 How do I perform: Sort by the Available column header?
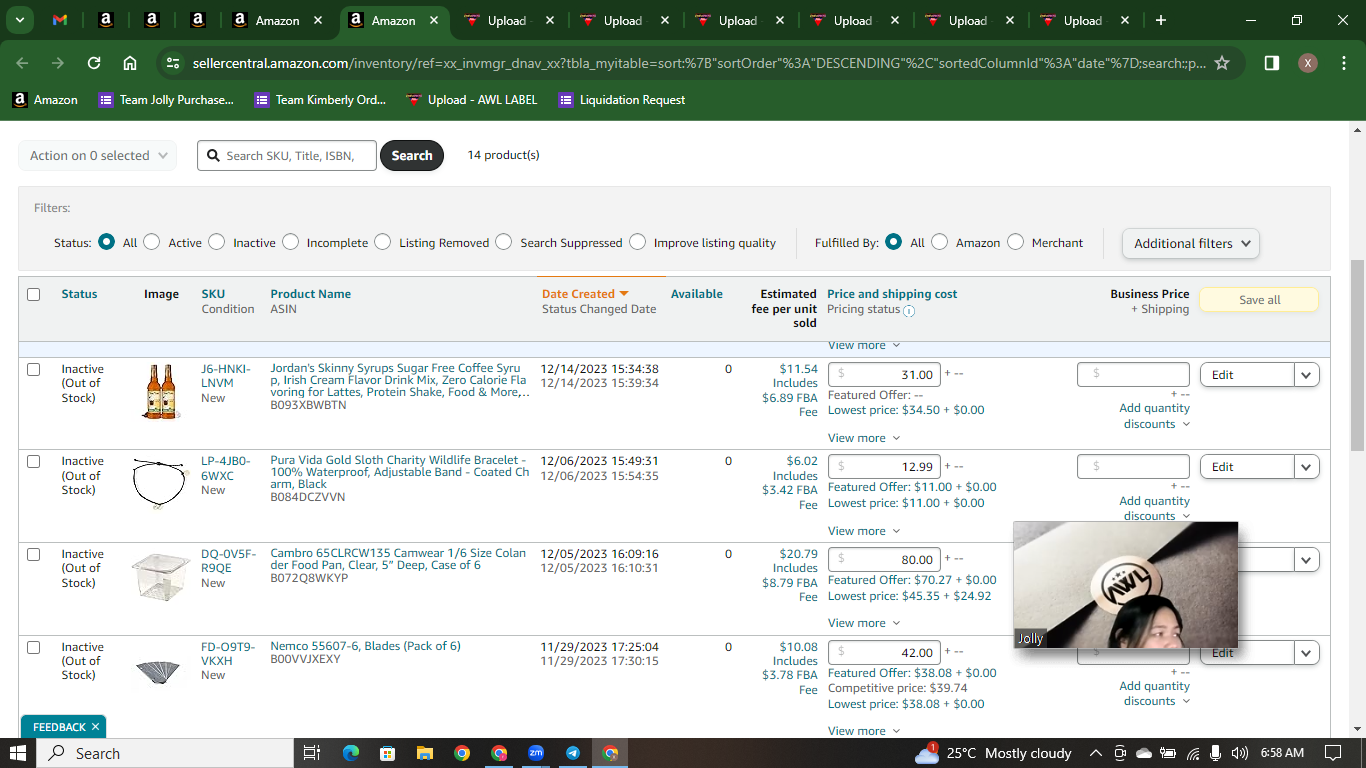click(696, 294)
